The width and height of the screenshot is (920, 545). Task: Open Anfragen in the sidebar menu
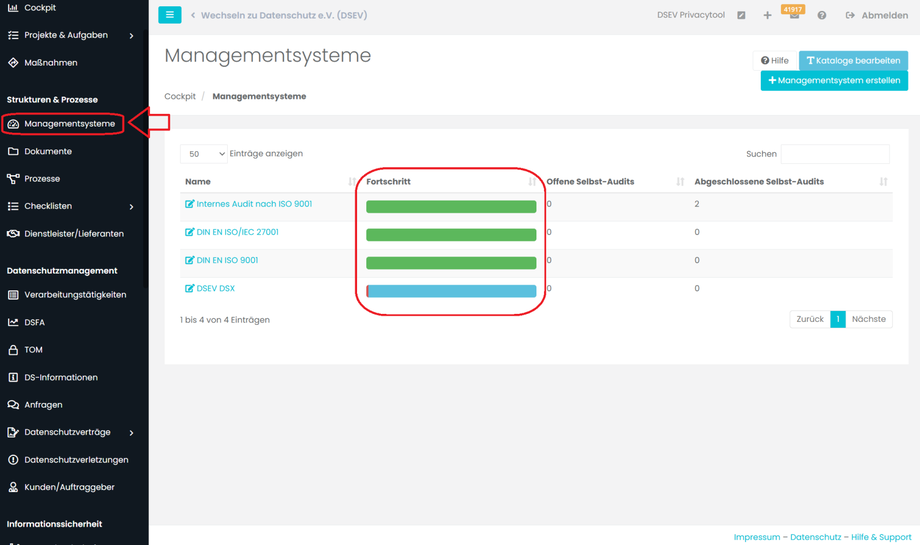43,405
